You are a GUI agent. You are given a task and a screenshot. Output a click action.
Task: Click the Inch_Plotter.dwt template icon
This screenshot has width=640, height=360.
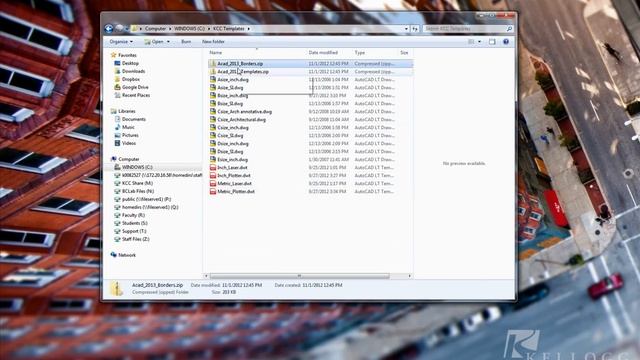[x=213, y=176]
